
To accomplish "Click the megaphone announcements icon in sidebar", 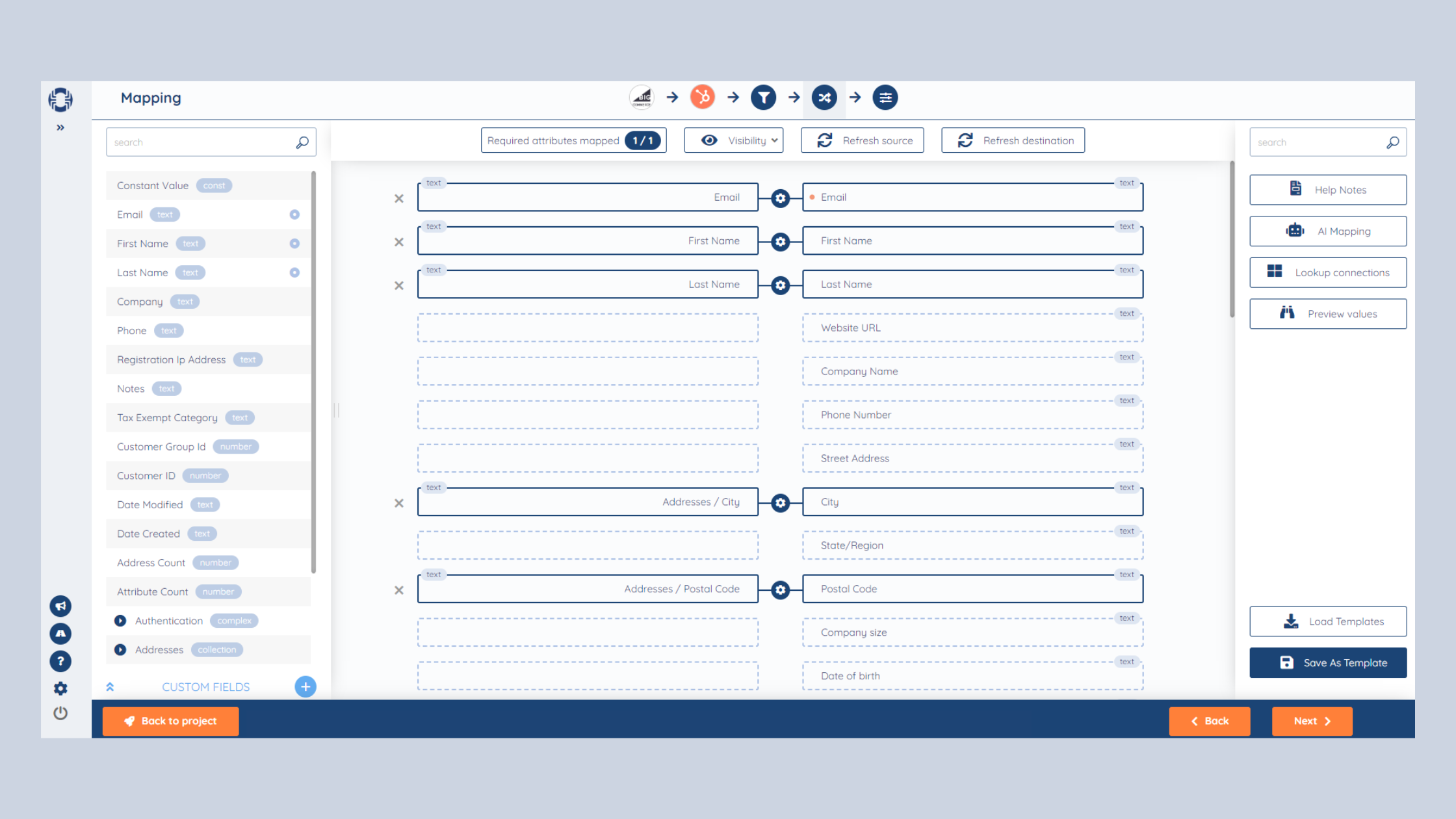I will point(60,606).
